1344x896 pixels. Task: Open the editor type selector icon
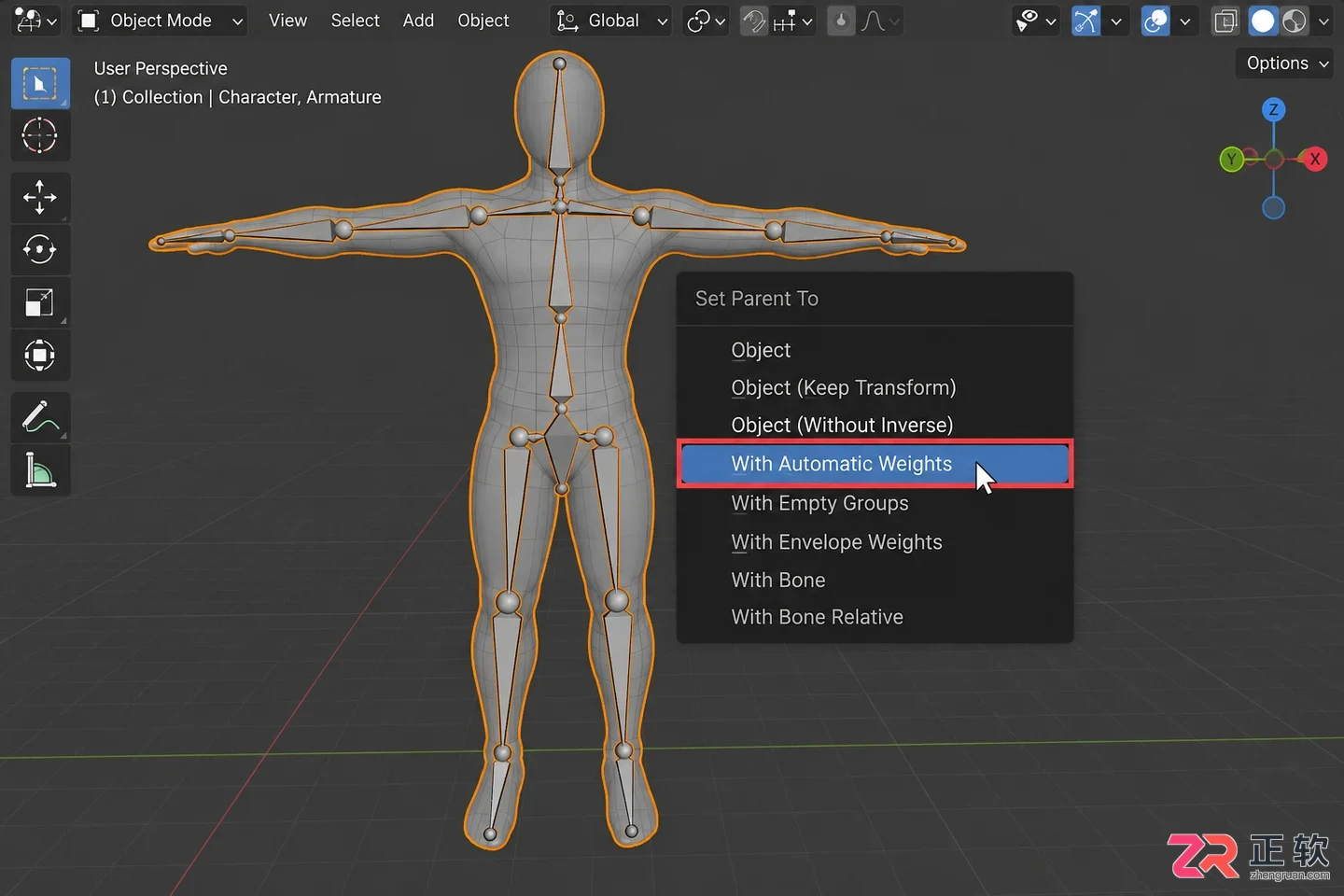point(35,21)
